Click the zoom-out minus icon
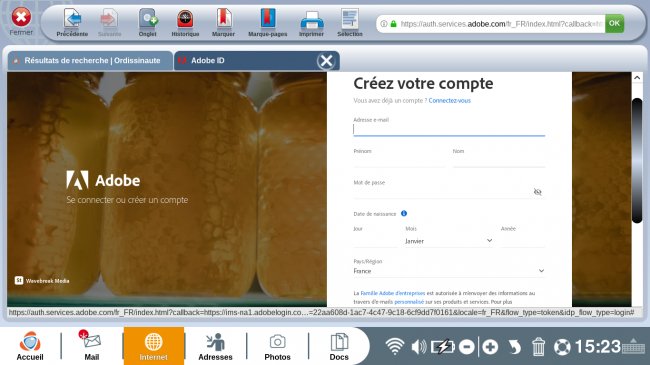Image resolution: width=650 pixels, height=365 pixels. (467, 346)
